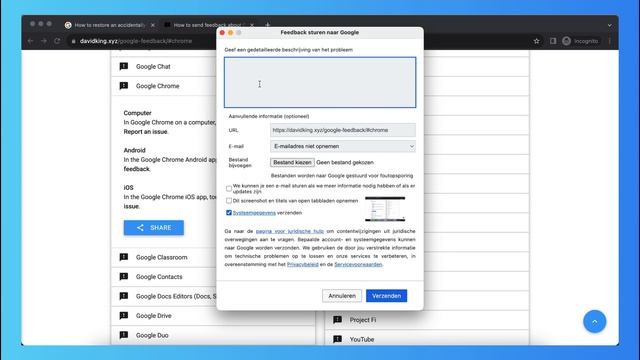The width and height of the screenshot is (640, 360).
Task: Click the Google Chrome feedback icon
Action: pyautogui.click(x=124, y=86)
